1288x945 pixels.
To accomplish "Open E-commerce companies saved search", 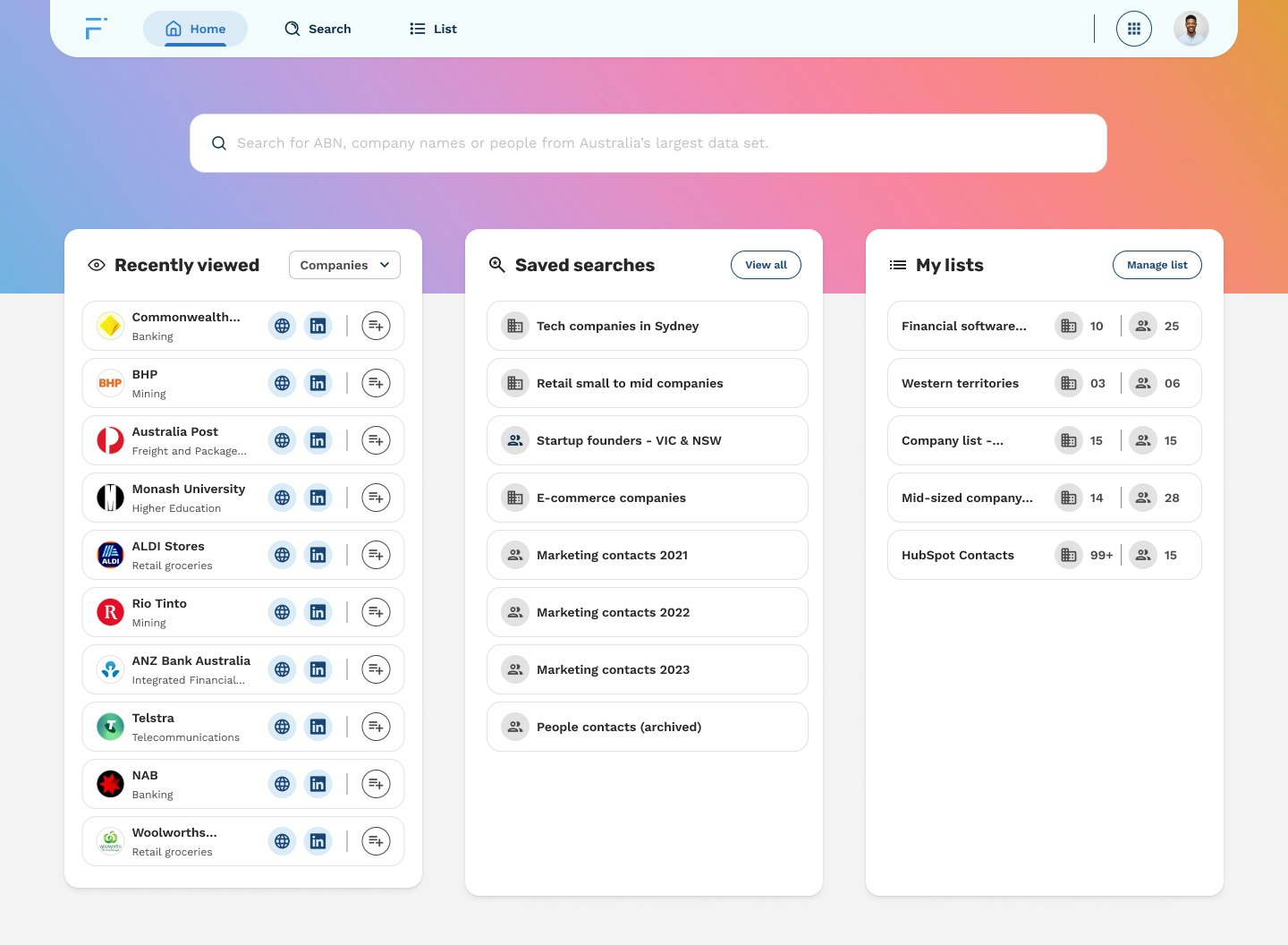I will tap(648, 498).
